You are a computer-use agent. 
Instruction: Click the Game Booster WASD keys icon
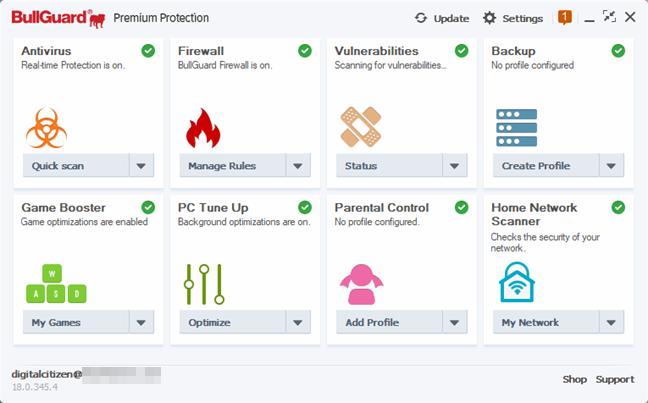tap(56, 284)
